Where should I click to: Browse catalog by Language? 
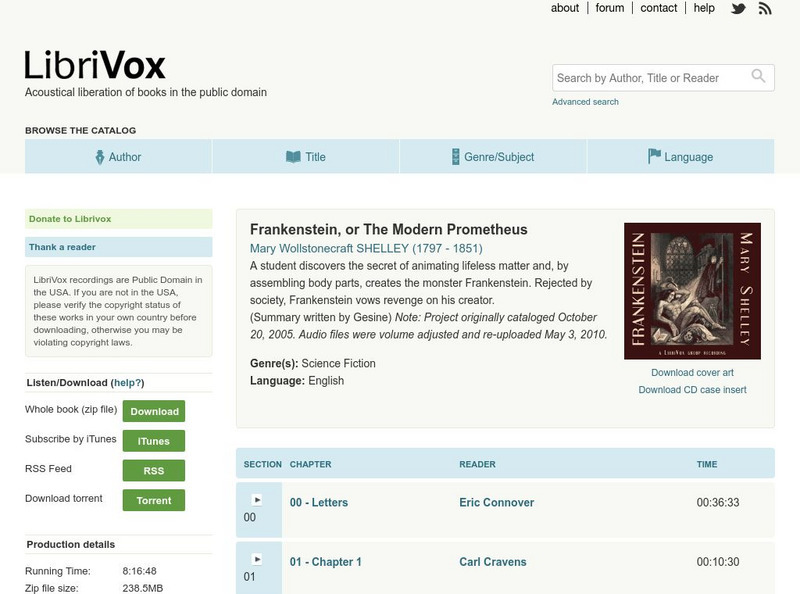(x=680, y=157)
